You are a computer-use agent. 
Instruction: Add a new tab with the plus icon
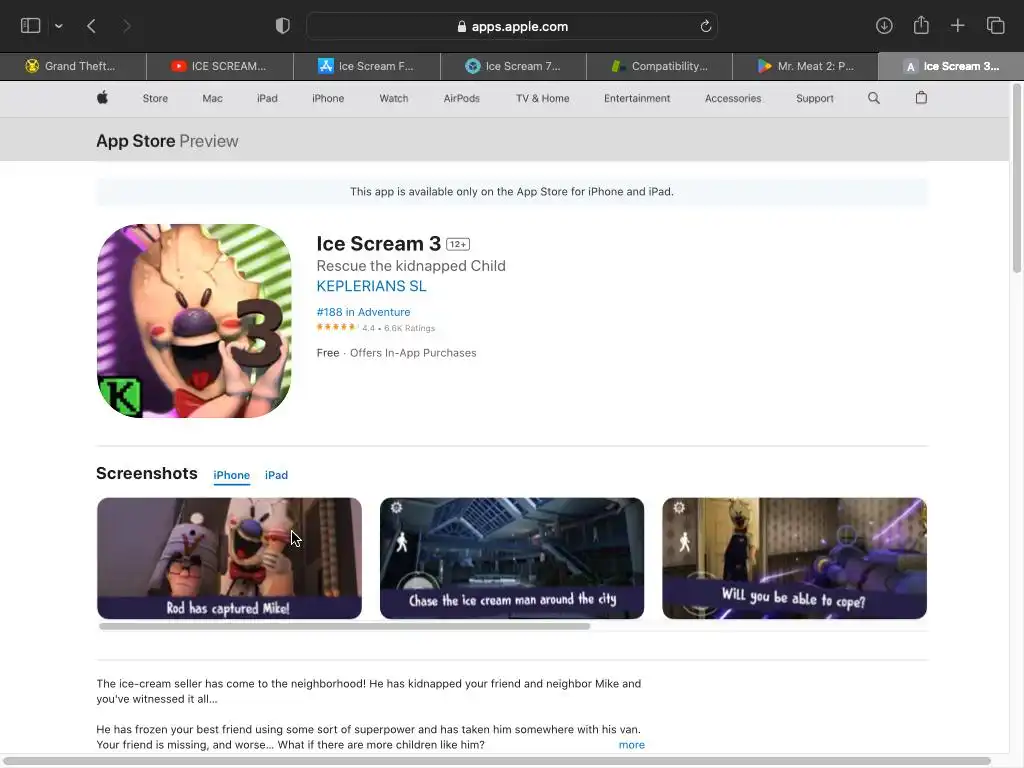pyautogui.click(x=957, y=26)
